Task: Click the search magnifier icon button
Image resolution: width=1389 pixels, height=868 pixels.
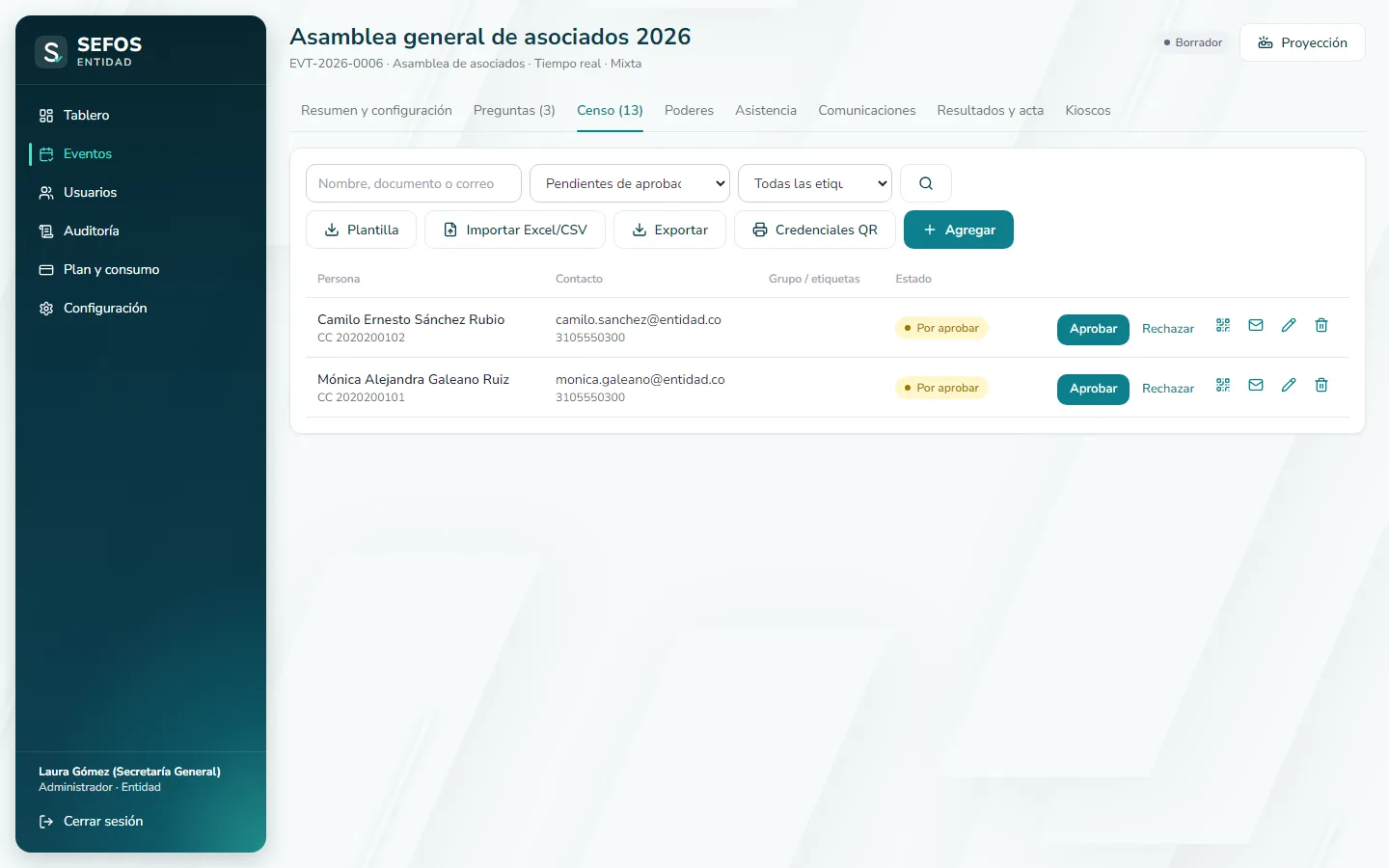Action: [926, 183]
